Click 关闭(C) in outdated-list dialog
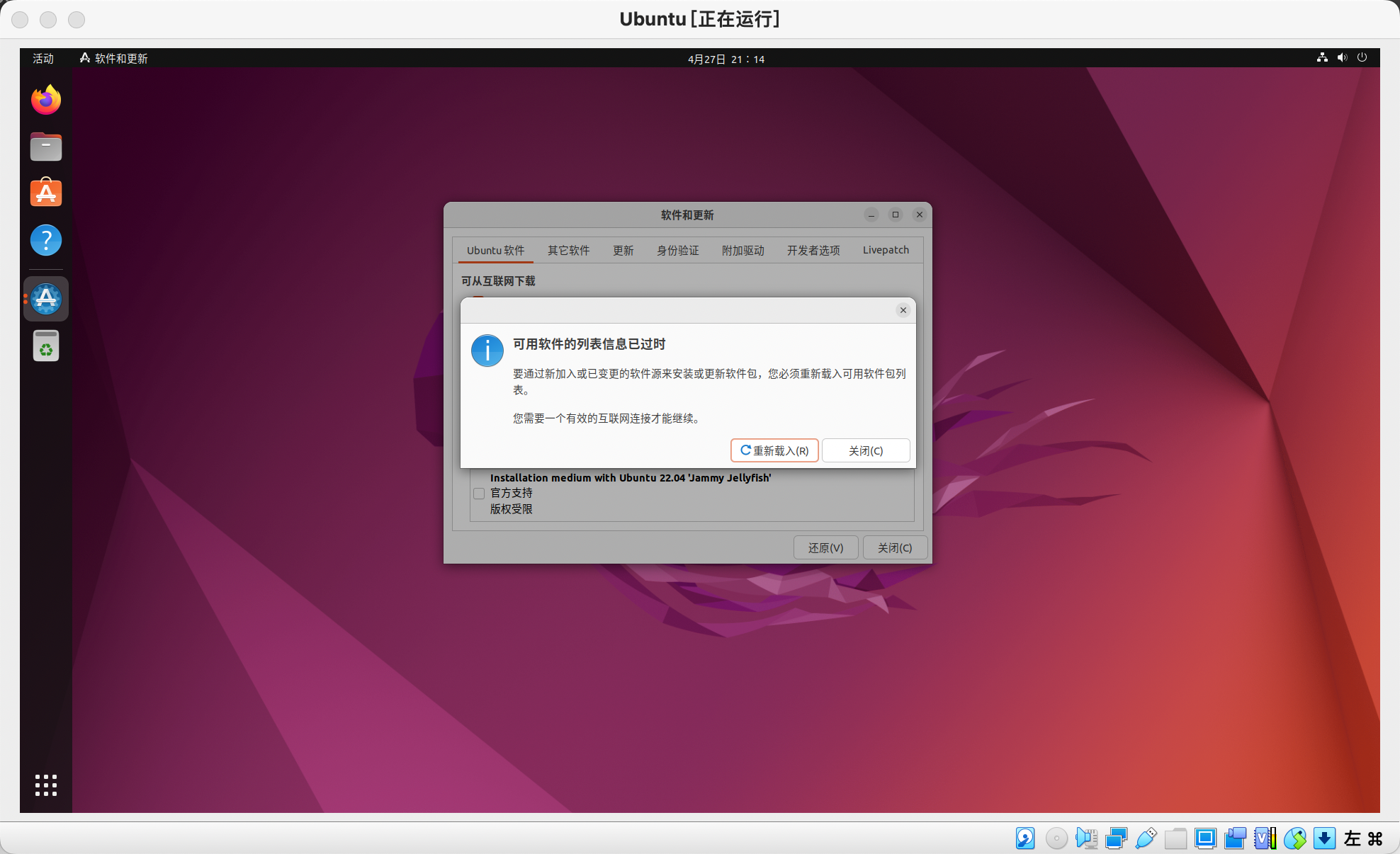Viewport: 1400px width, 854px height. tap(866, 450)
